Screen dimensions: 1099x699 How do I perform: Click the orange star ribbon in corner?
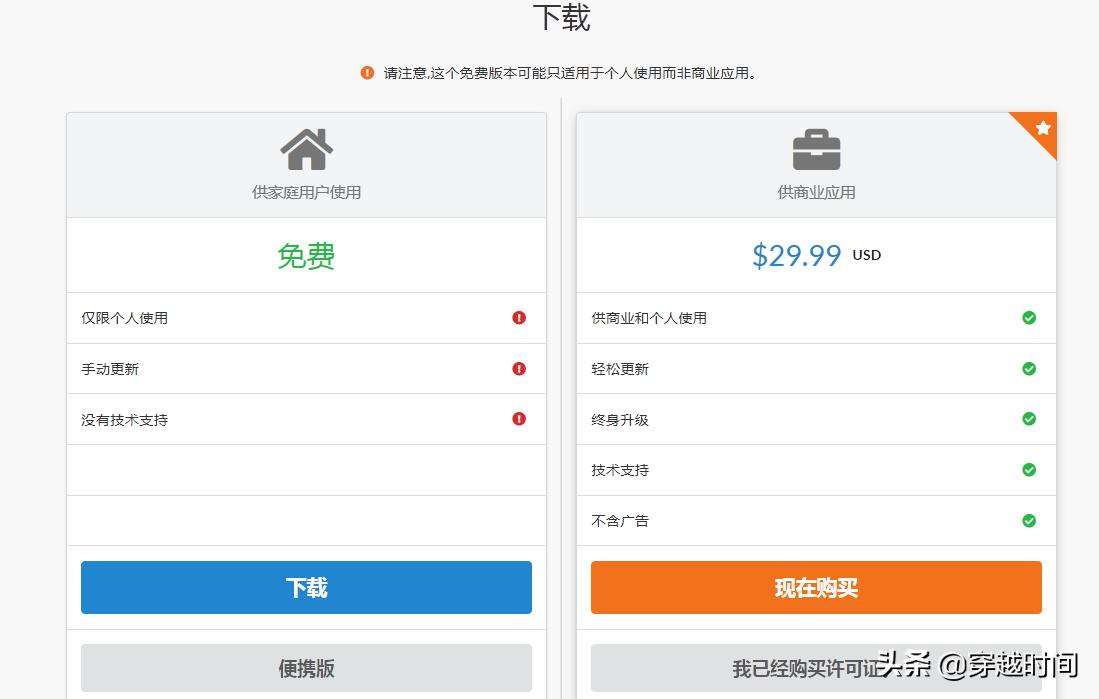1040,130
